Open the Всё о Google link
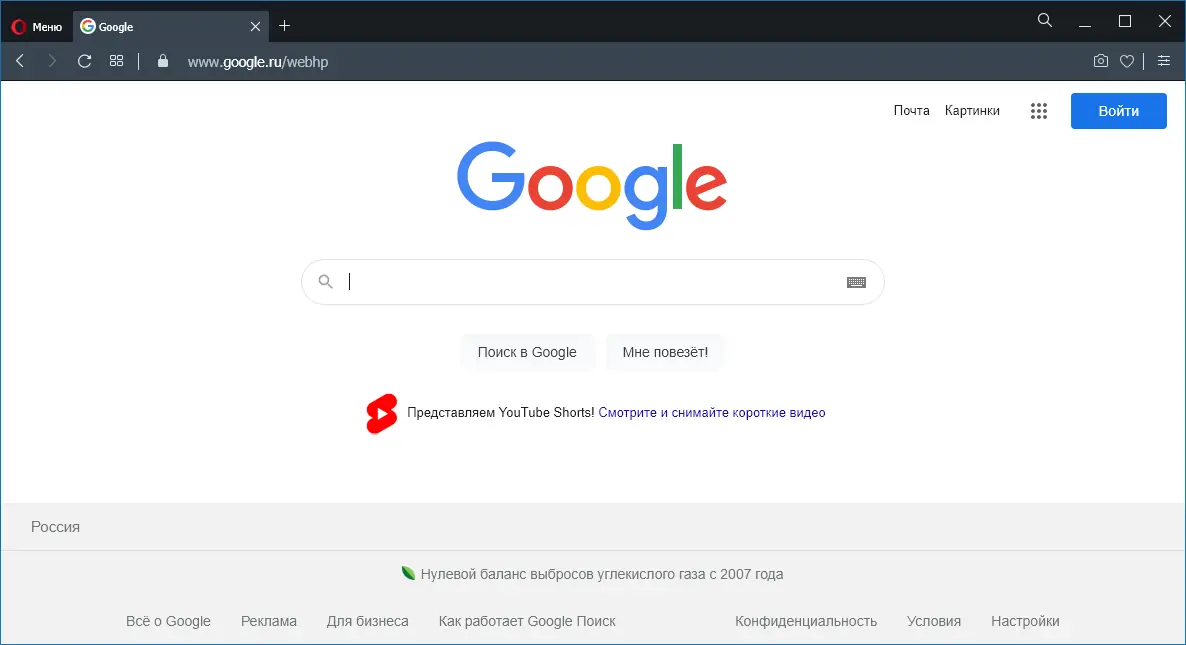1186x645 pixels. (168, 622)
